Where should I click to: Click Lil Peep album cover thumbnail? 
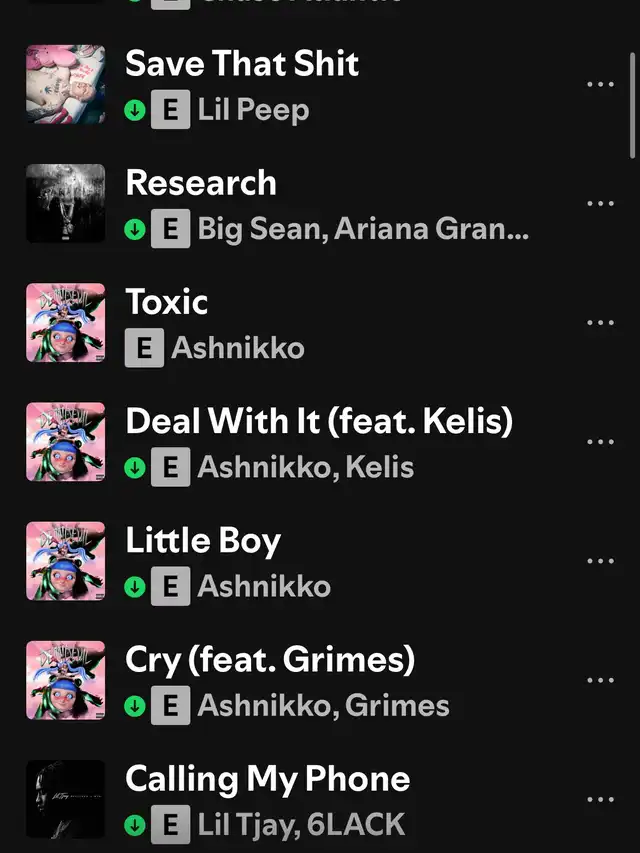[x=65, y=84]
